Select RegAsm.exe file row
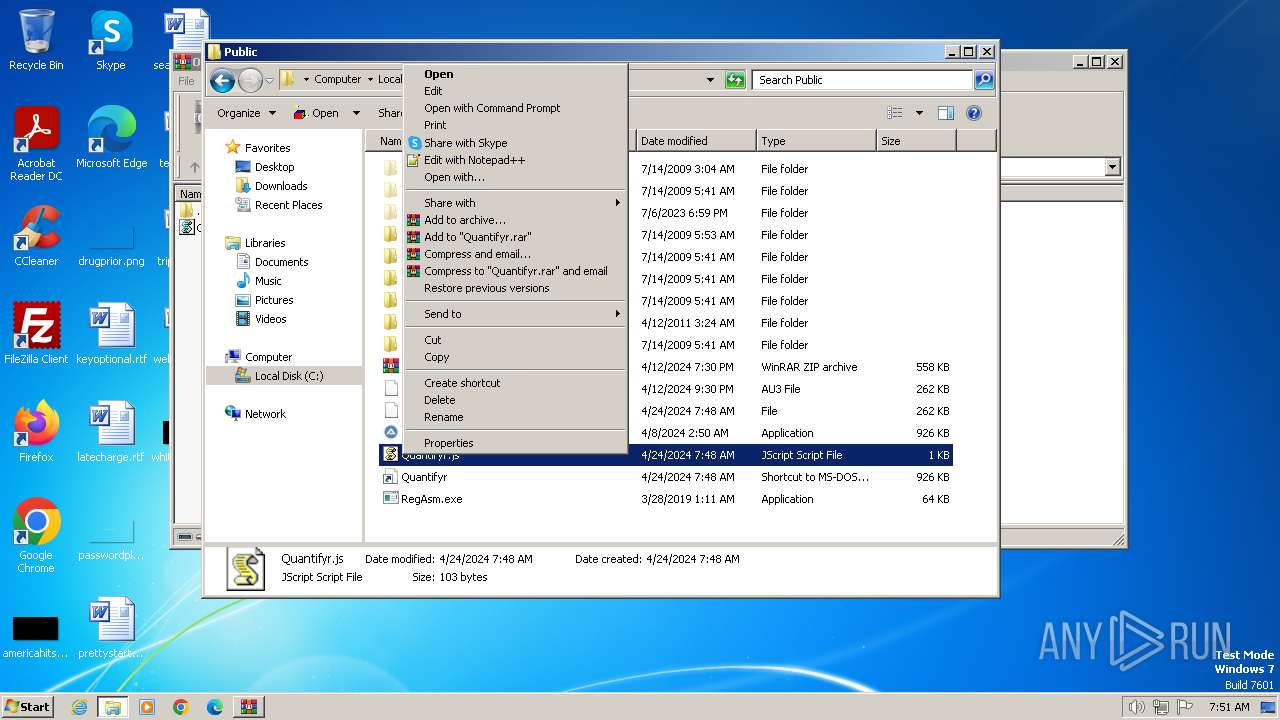 click(666, 499)
